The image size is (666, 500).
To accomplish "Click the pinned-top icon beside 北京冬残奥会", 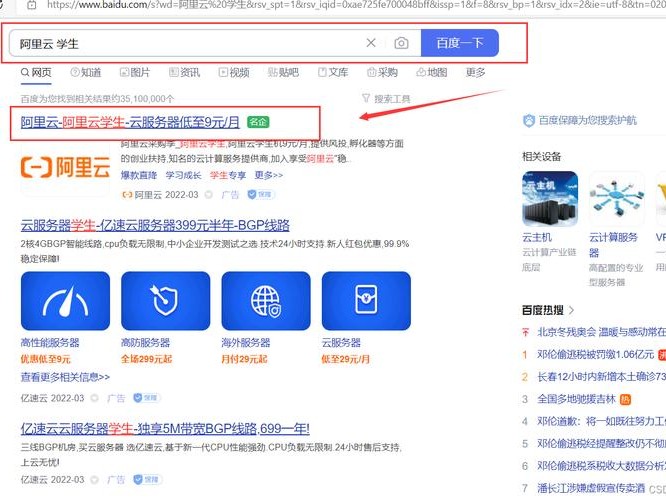I will (x=525, y=332).
